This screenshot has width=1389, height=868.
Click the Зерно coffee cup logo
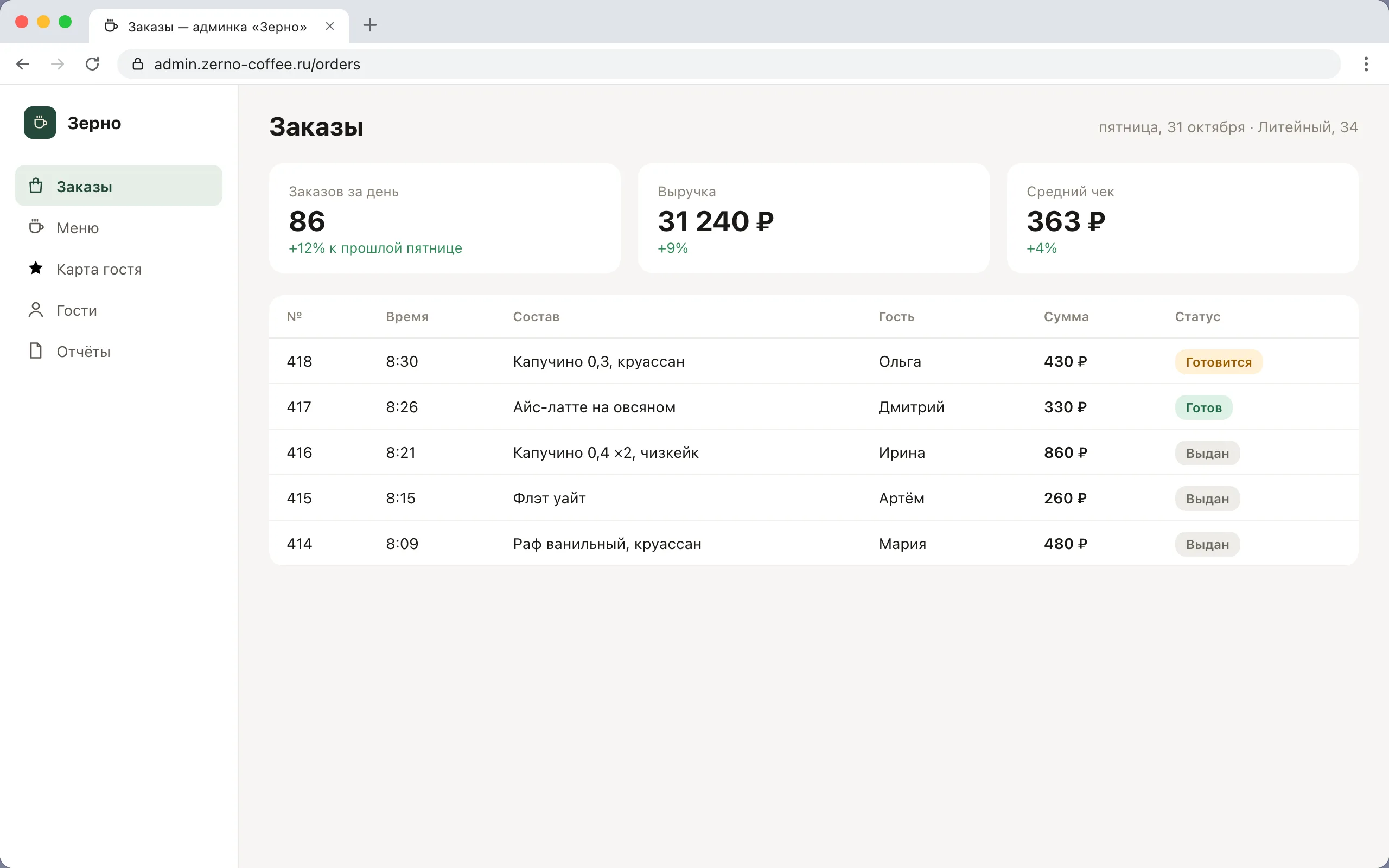(40, 122)
